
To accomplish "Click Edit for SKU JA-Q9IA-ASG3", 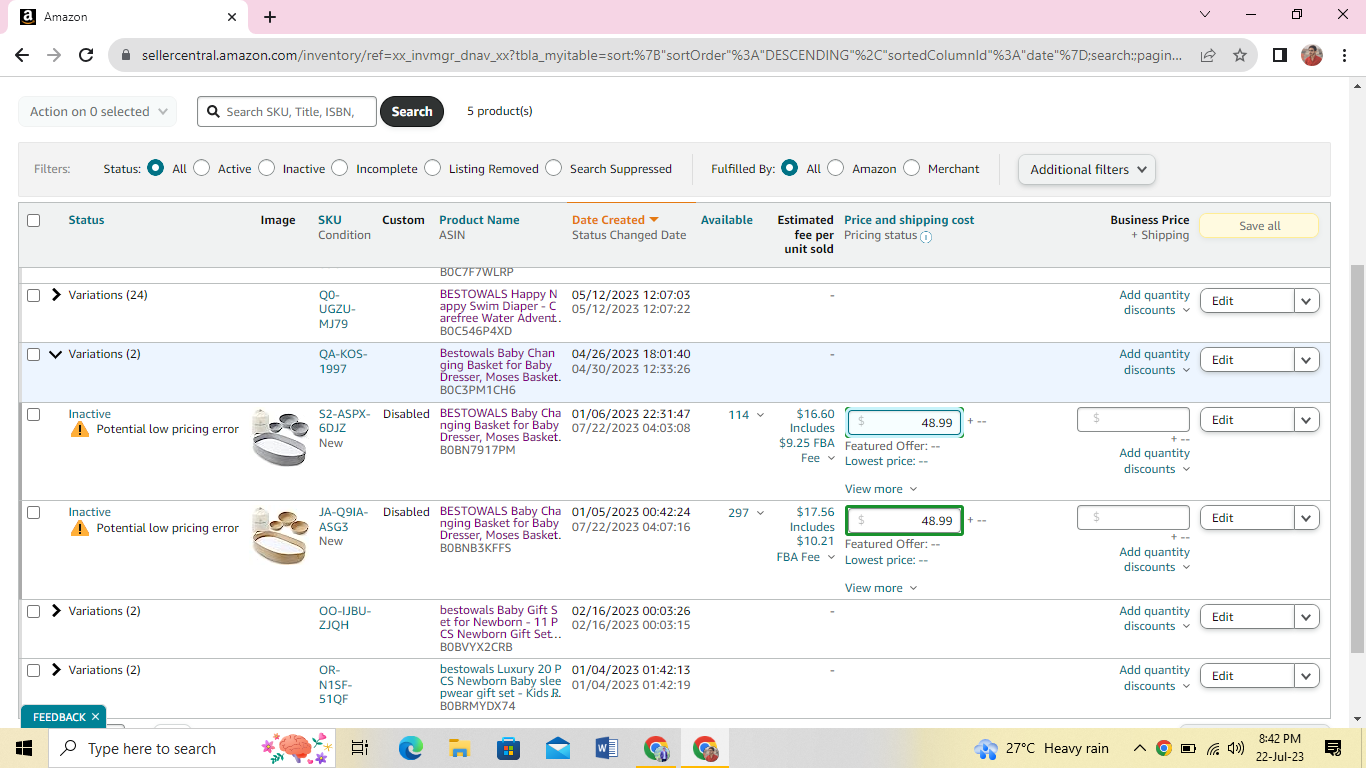I will point(1247,518).
